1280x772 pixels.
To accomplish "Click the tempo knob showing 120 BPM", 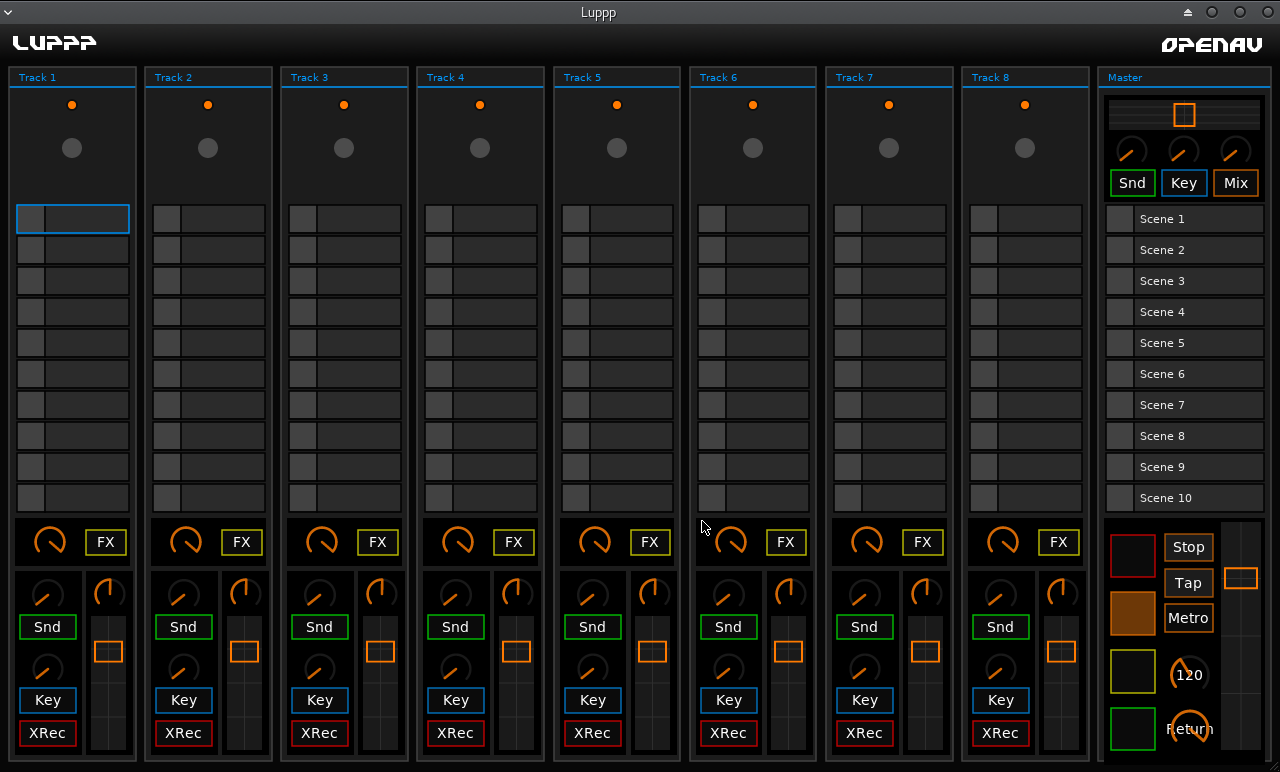I will (x=1189, y=674).
